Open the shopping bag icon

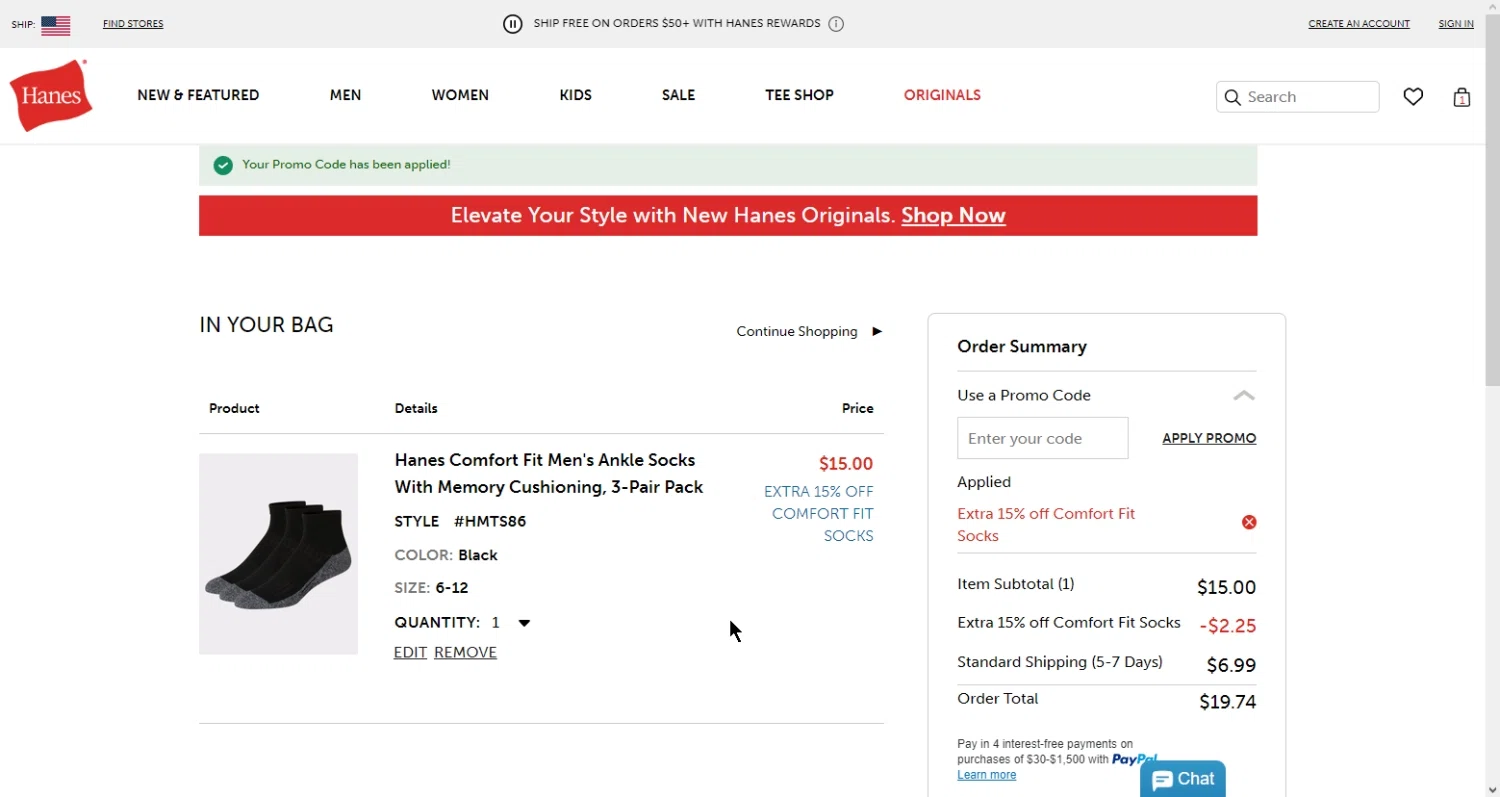[1462, 97]
